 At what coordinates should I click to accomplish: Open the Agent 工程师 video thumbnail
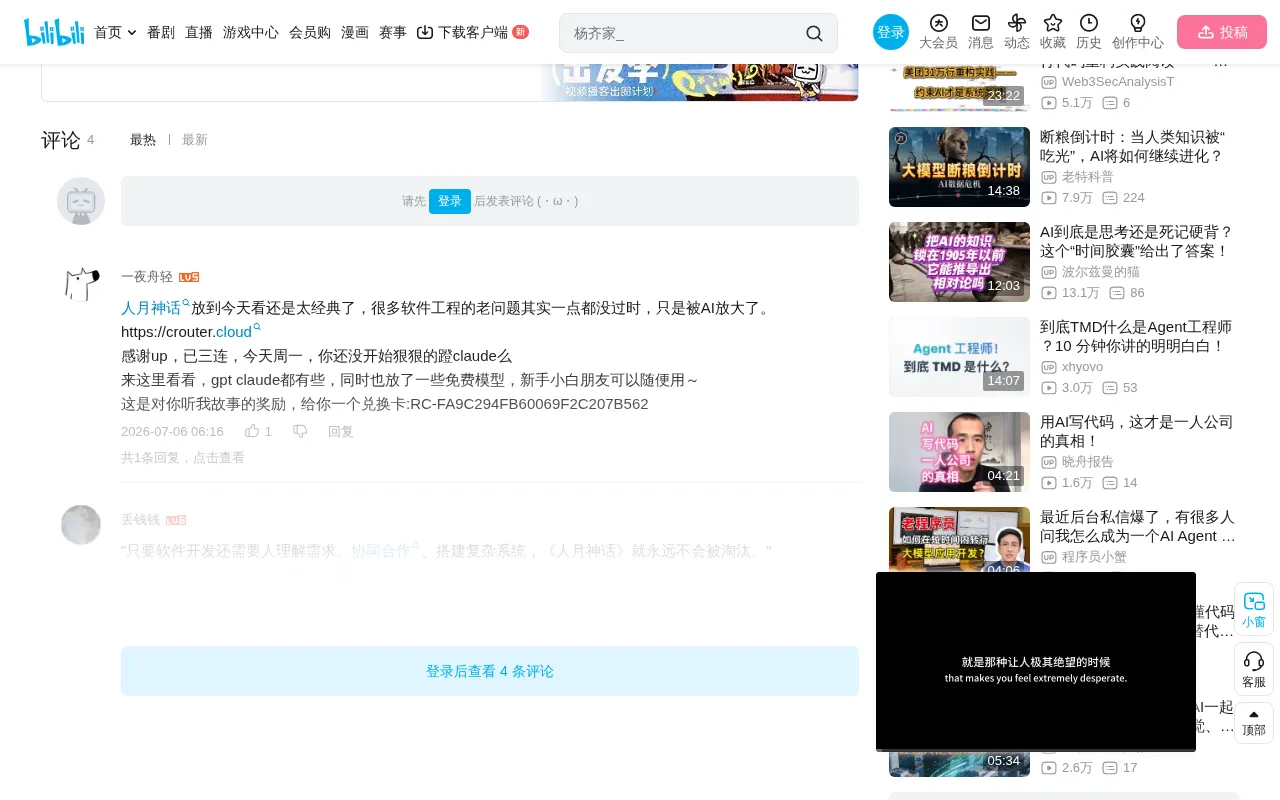959,357
